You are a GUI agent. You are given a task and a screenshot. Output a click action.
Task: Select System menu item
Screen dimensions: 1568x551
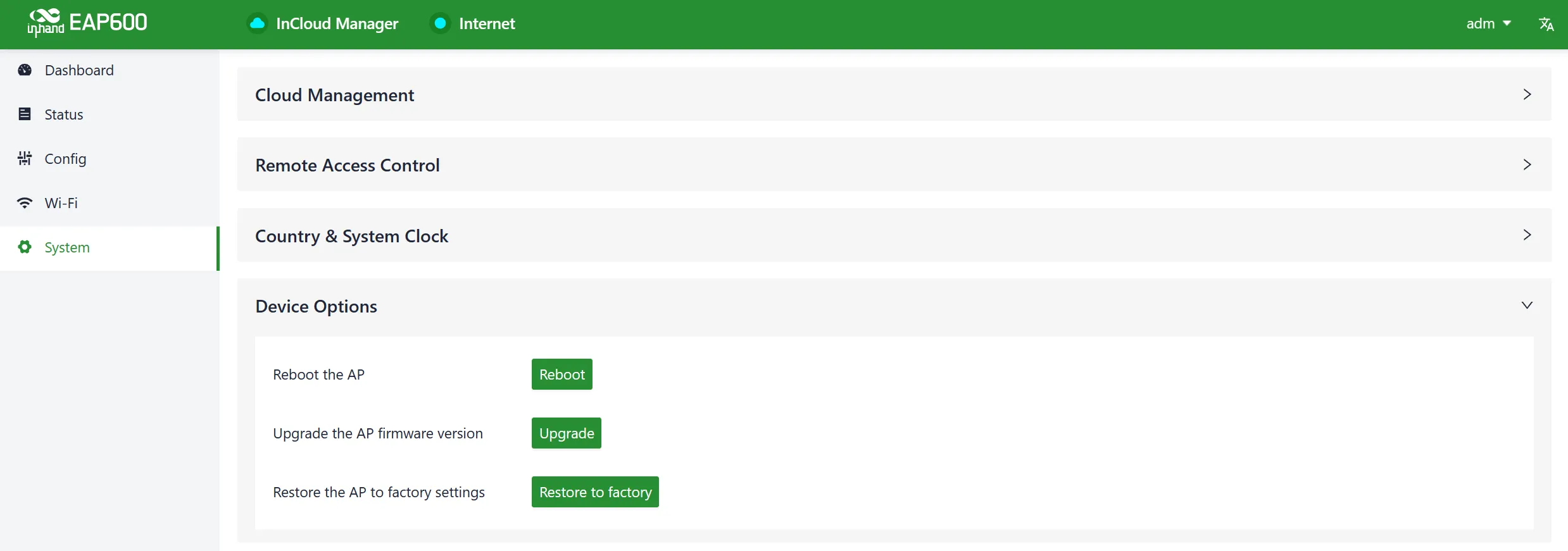click(x=110, y=248)
